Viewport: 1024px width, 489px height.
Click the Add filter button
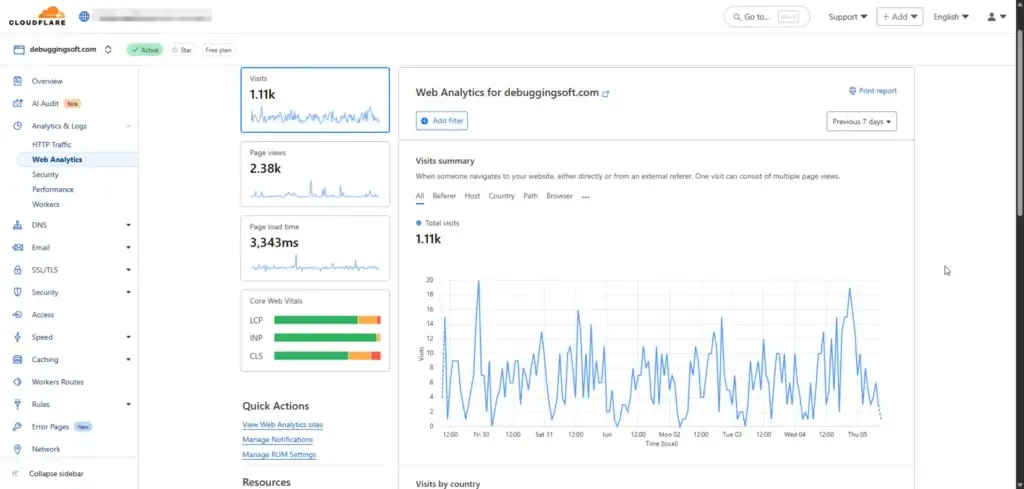[x=442, y=121]
